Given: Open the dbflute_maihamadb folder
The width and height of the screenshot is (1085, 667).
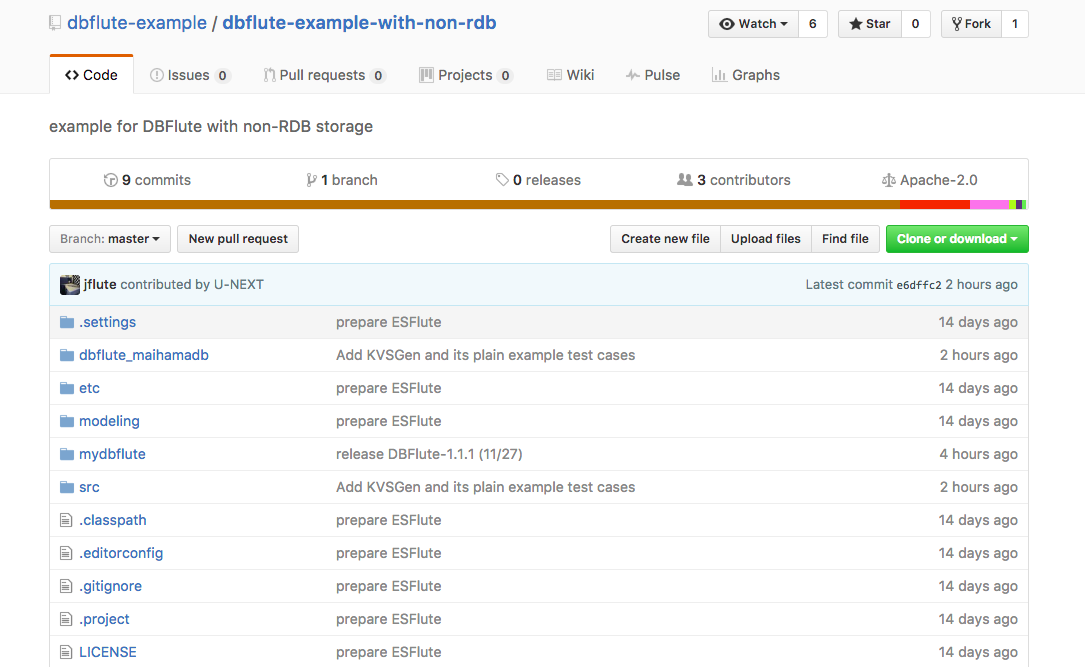Looking at the screenshot, I should [x=144, y=355].
